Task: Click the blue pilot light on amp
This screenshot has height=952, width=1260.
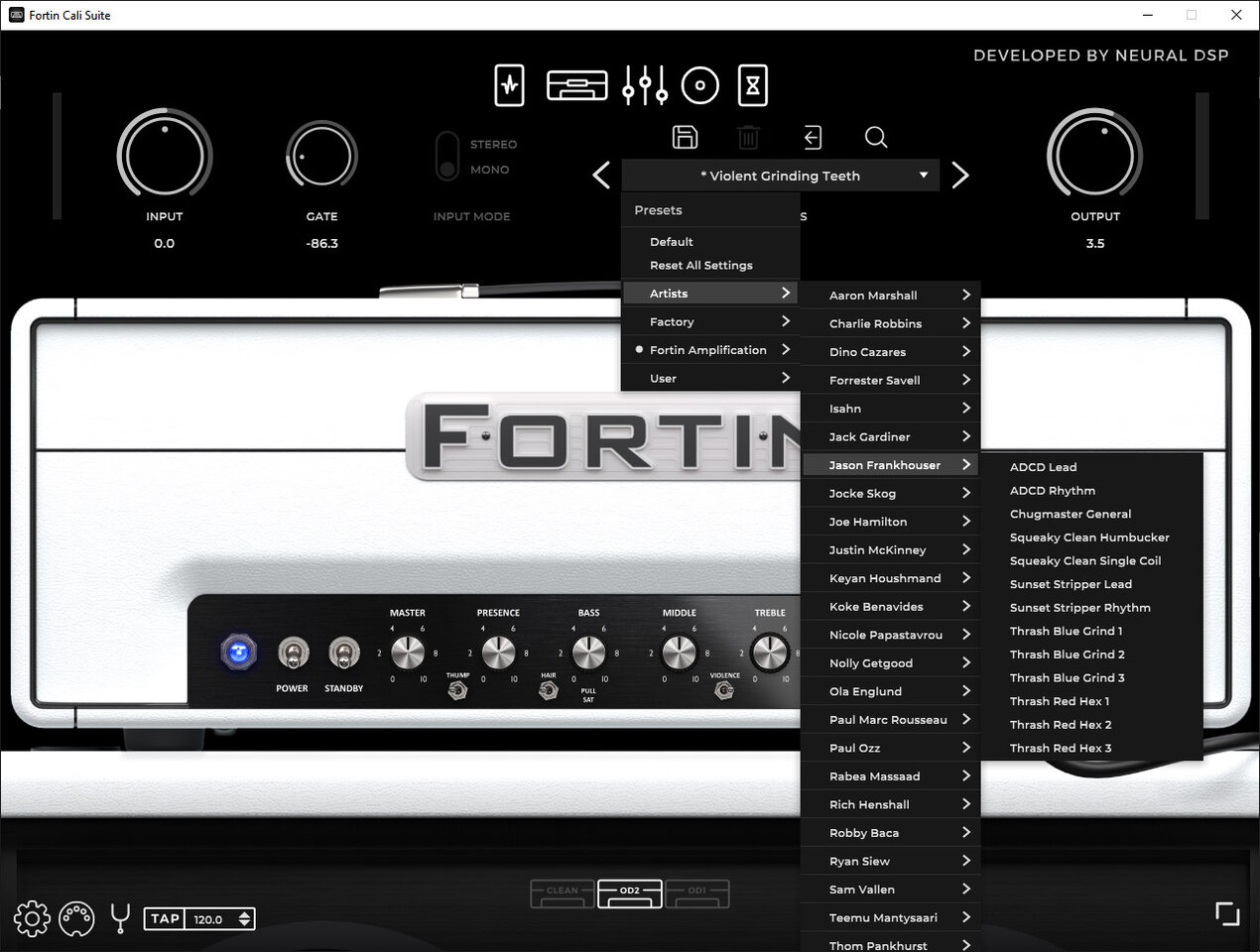Action: pos(238,652)
